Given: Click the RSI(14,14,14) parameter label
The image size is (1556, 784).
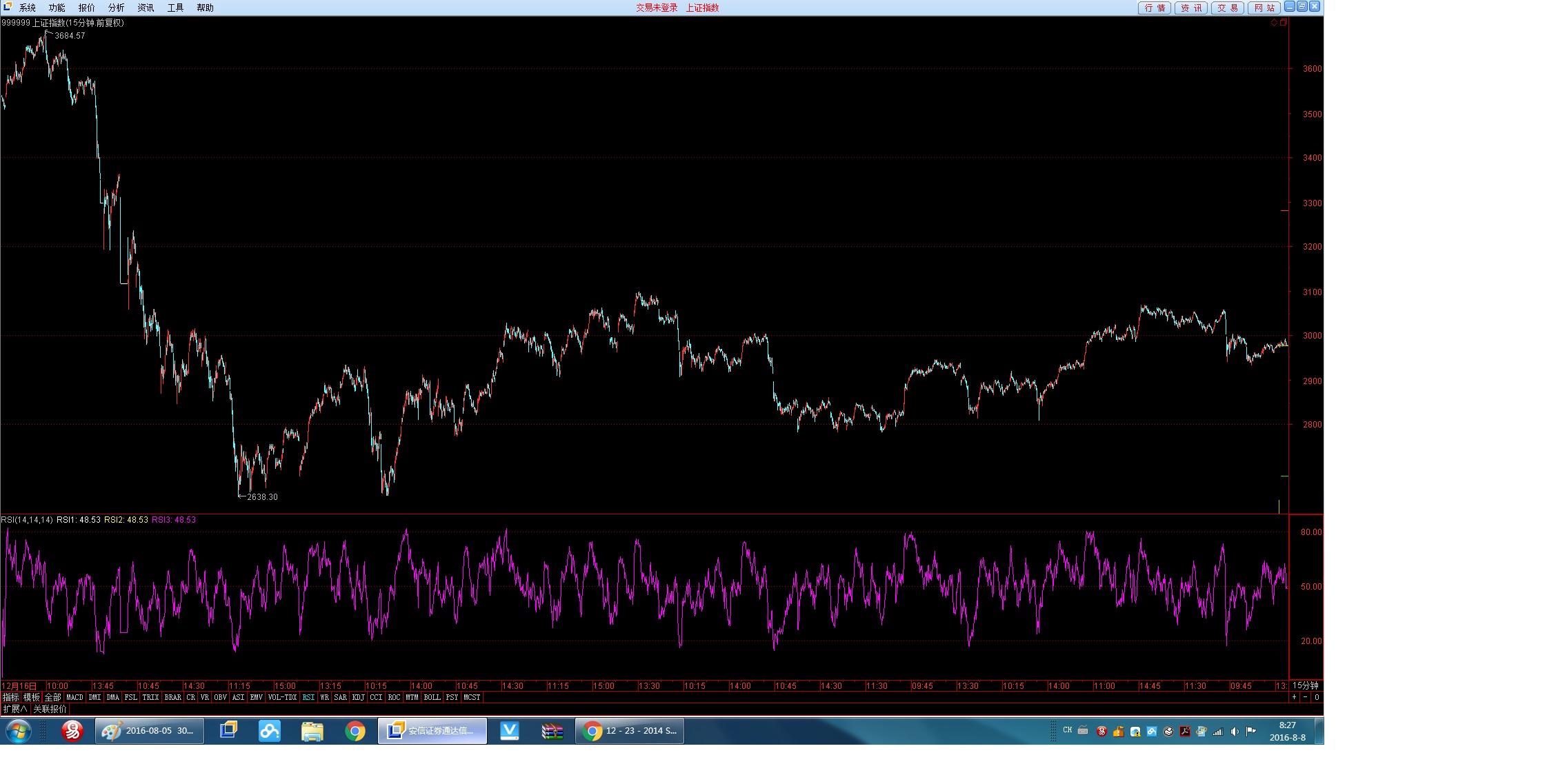Looking at the screenshot, I should coord(28,520).
